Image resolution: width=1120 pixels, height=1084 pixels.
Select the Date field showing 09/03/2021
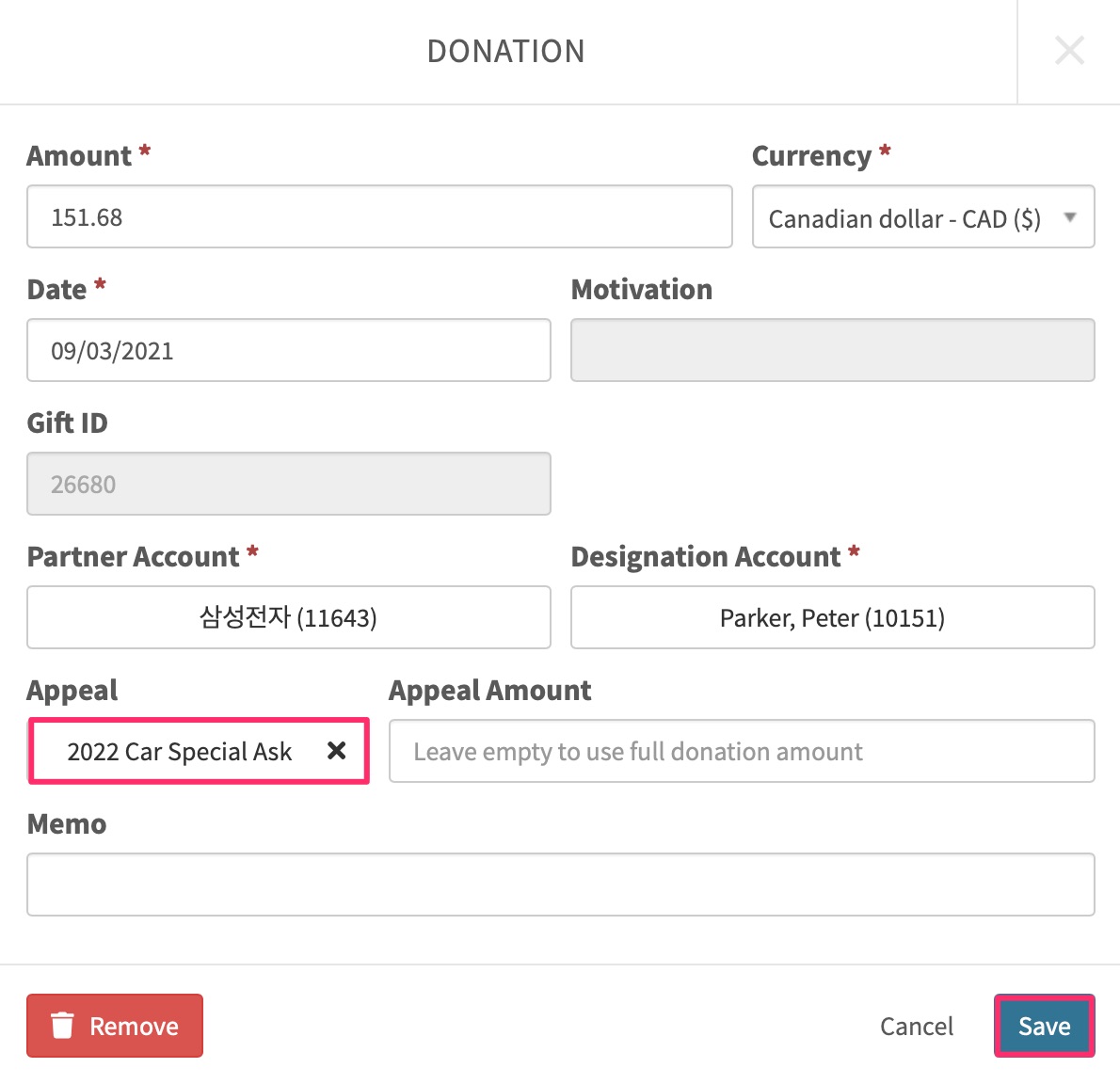click(289, 350)
